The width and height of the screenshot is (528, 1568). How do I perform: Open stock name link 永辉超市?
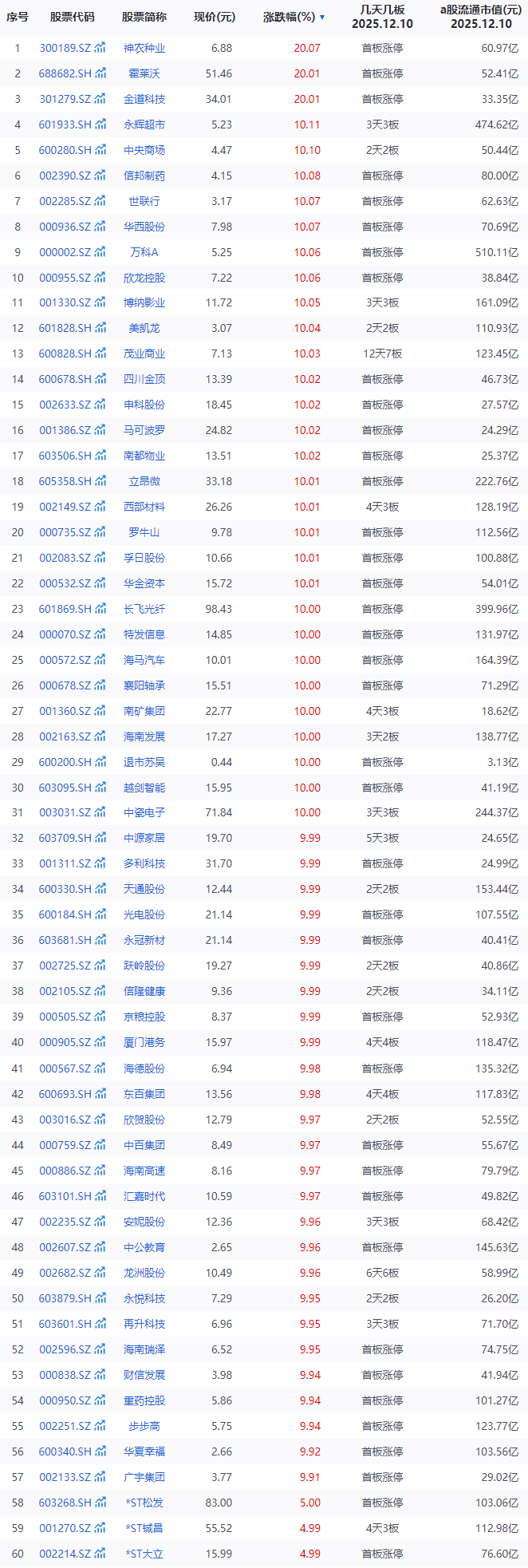coord(144,124)
